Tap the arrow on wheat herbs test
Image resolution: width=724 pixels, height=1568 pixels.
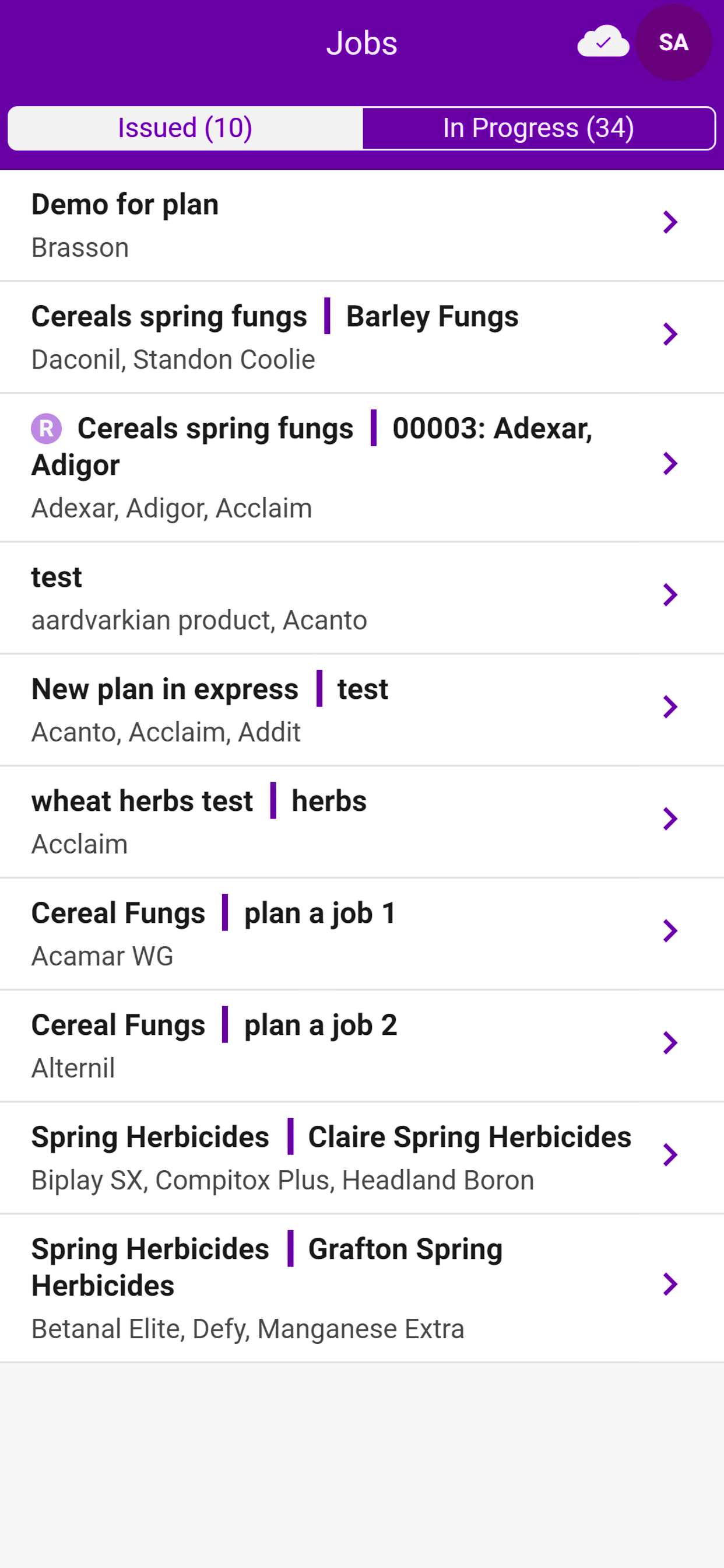(670, 818)
